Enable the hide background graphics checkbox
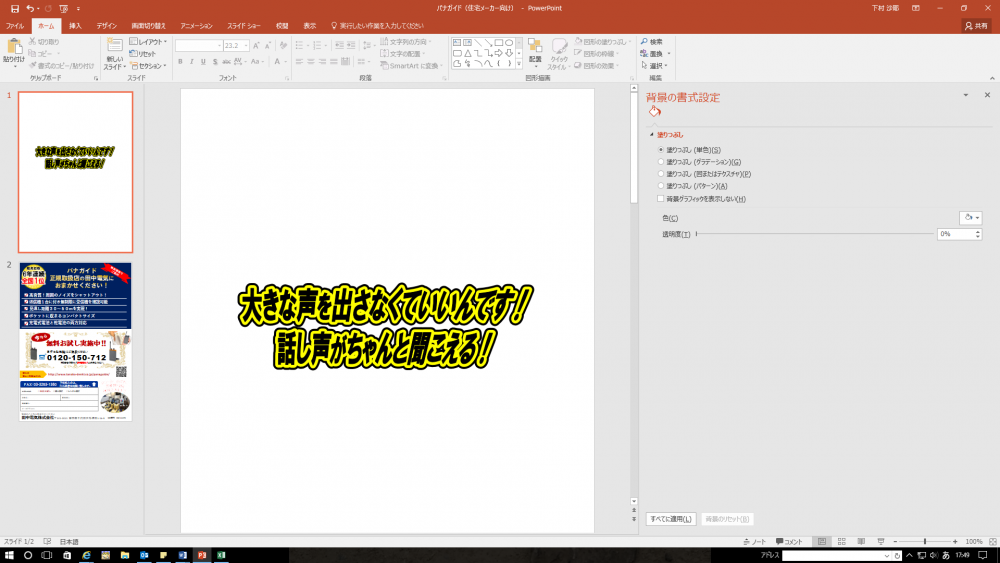Viewport: 1000px width, 563px height. (x=661, y=199)
